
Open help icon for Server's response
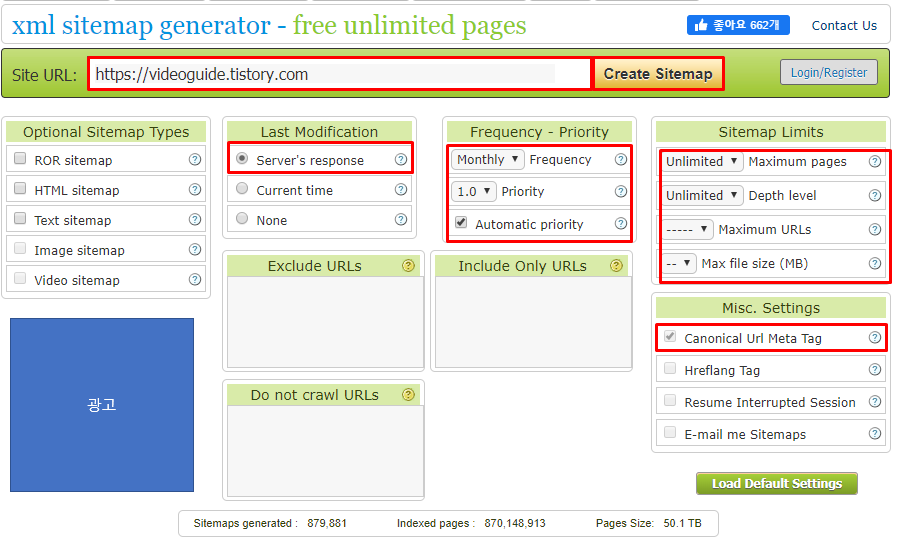[x=401, y=159]
